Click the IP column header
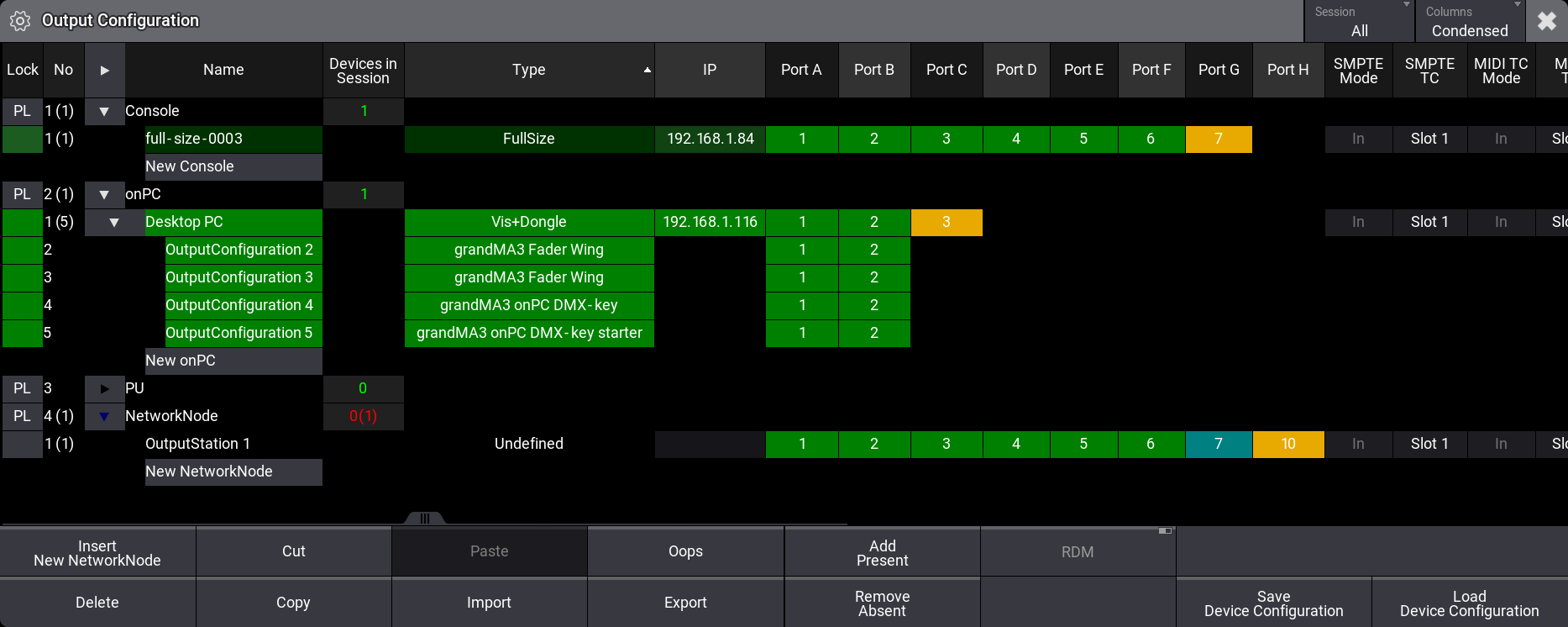This screenshot has height=627, width=1568. click(x=710, y=70)
